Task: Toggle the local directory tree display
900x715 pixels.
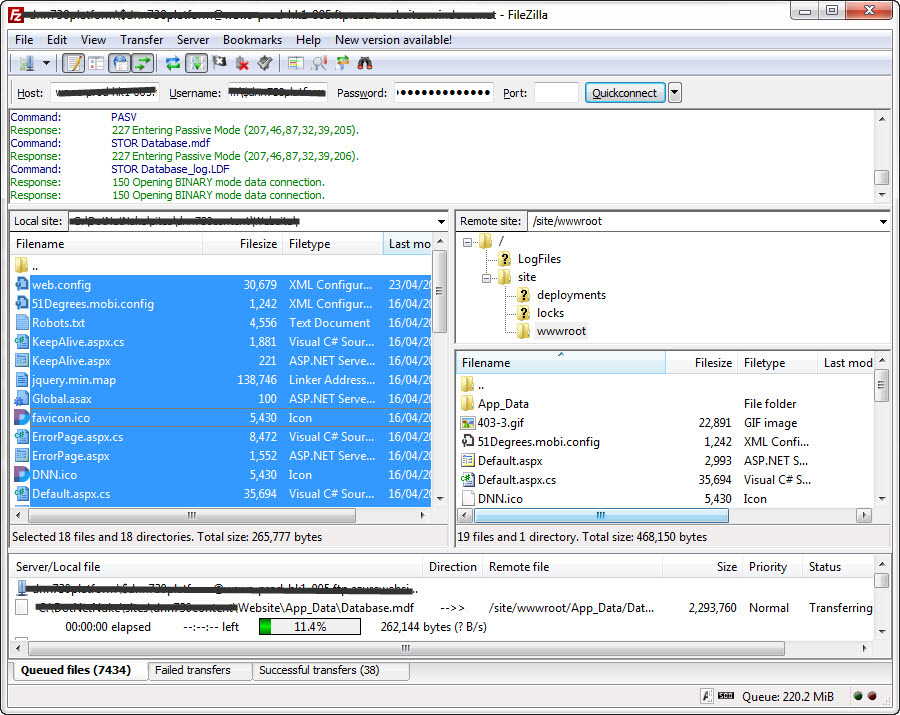Action: coord(96,63)
